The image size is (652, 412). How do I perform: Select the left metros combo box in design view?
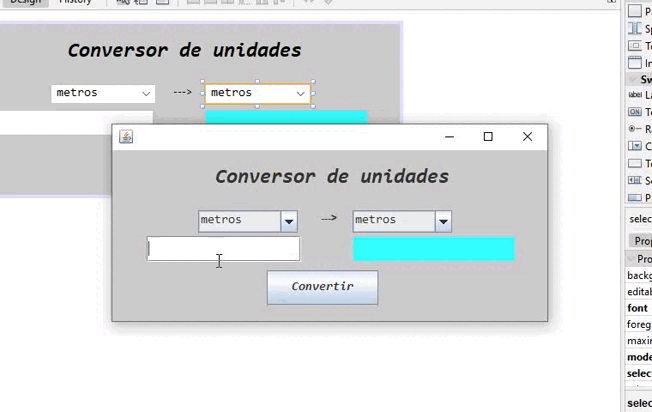tap(103, 94)
